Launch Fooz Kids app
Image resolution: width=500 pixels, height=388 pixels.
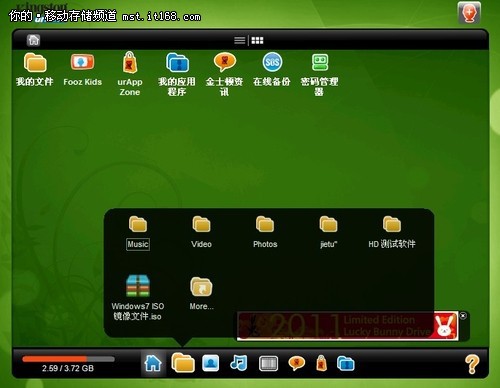[x=82, y=62]
